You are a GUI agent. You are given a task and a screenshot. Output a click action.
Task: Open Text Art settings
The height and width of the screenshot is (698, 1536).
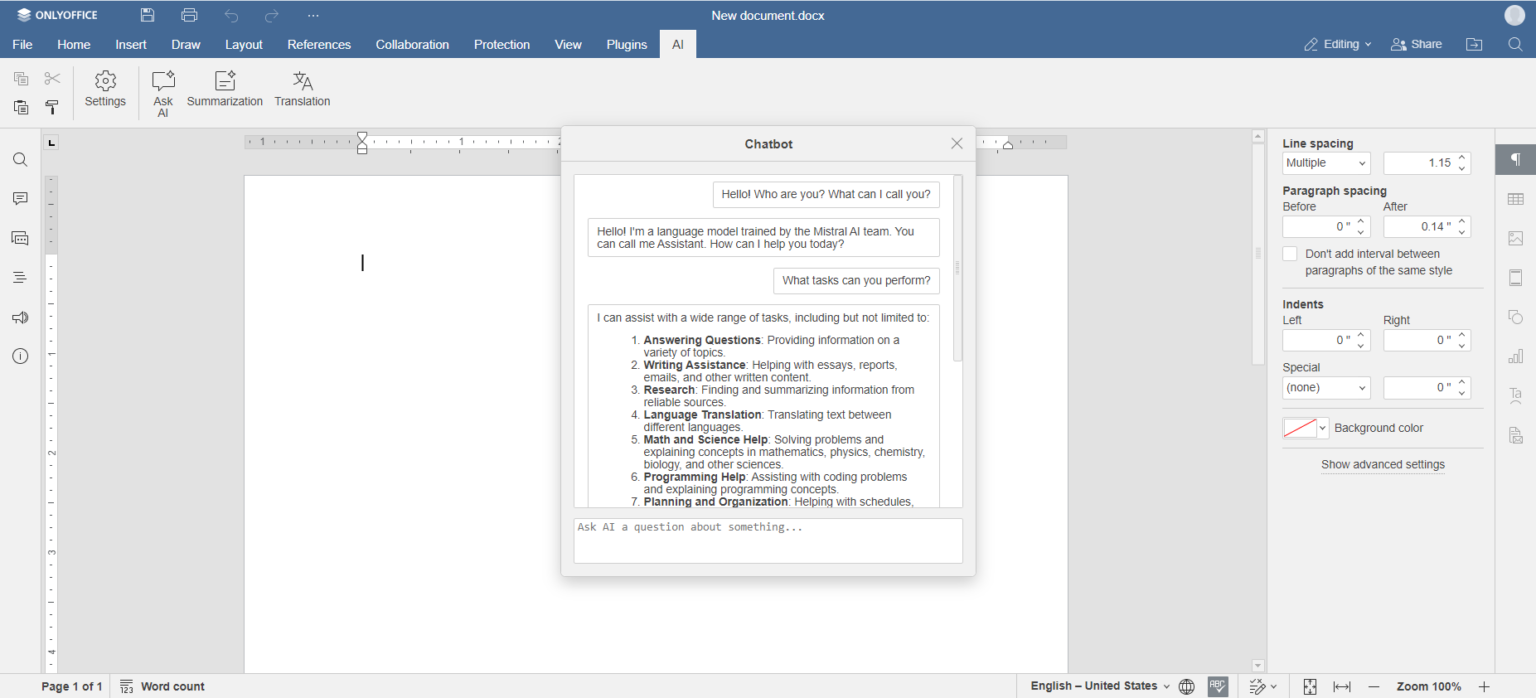pos(1514,396)
